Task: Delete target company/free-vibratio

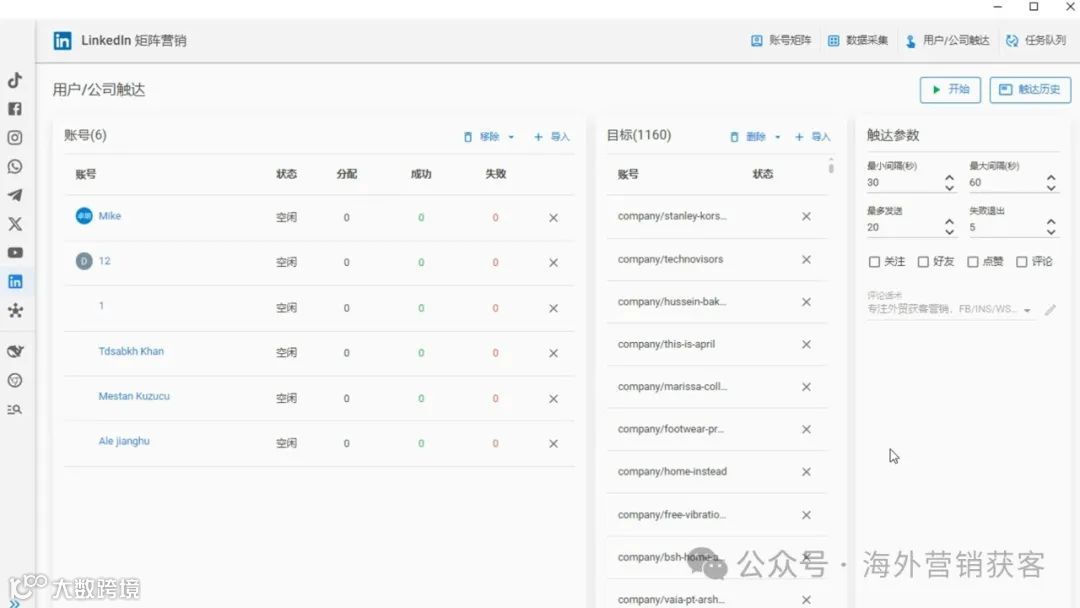Action: pos(806,515)
